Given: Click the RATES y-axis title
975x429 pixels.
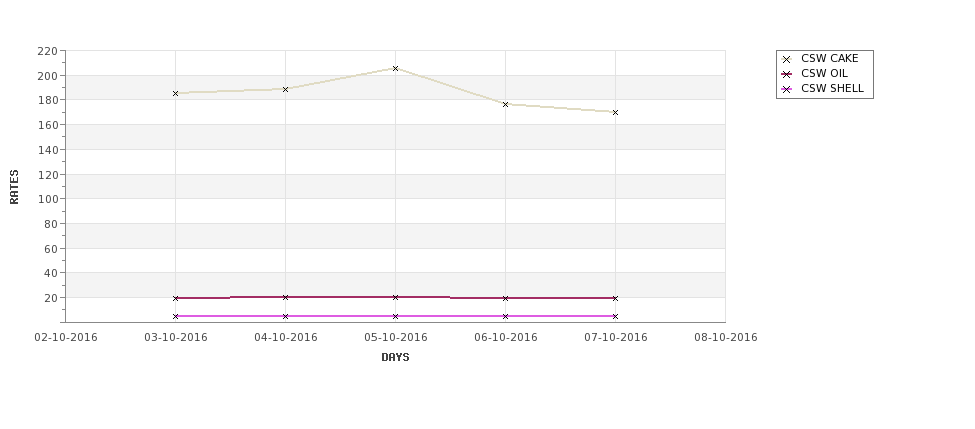Looking at the screenshot, I should [14, 186].
